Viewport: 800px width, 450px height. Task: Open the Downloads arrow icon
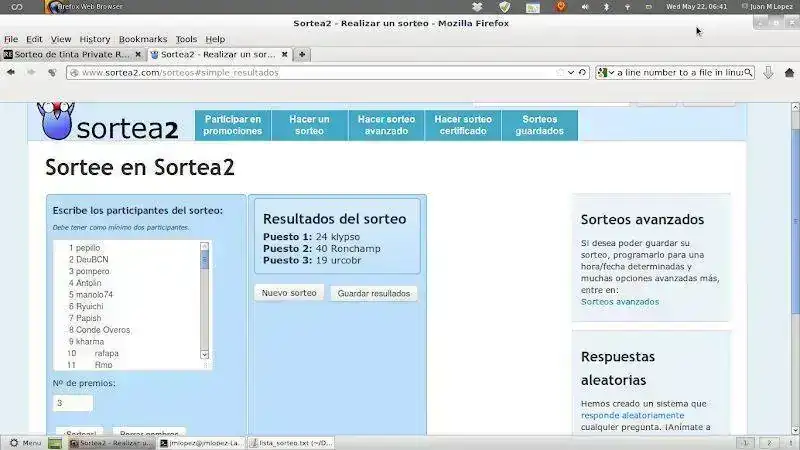(x=768, y=72)
